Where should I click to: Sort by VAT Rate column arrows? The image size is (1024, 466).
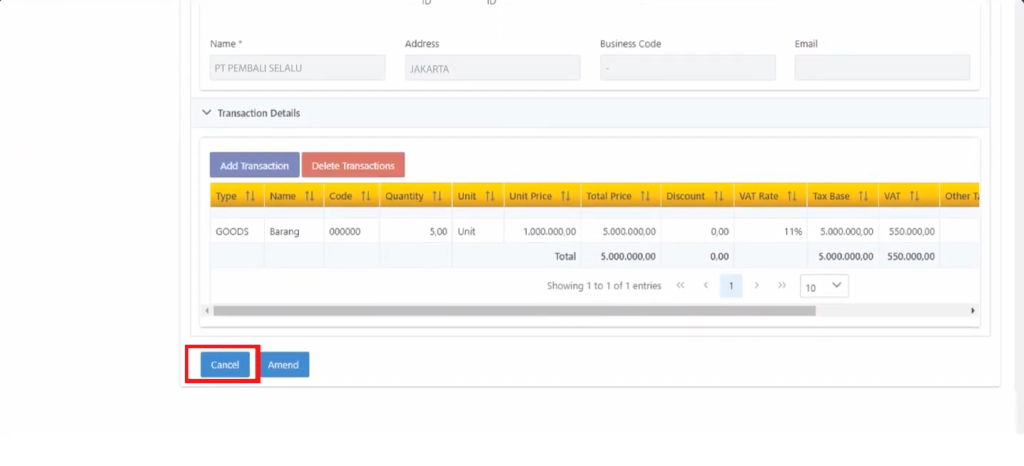[791, 197]
